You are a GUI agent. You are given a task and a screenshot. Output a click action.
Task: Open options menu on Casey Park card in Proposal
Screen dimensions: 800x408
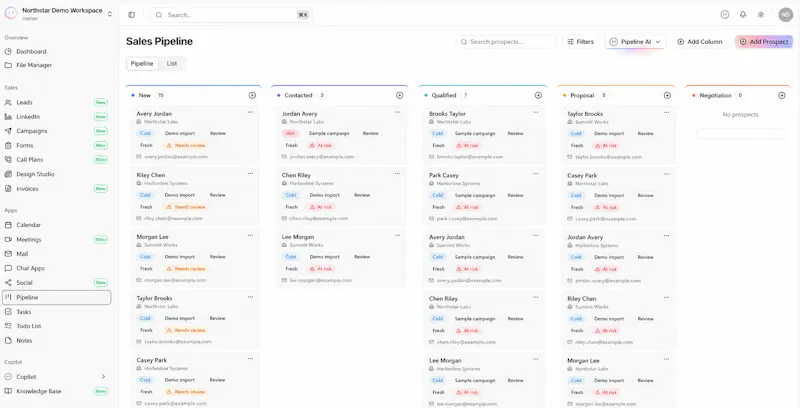[x=666, y=174]
